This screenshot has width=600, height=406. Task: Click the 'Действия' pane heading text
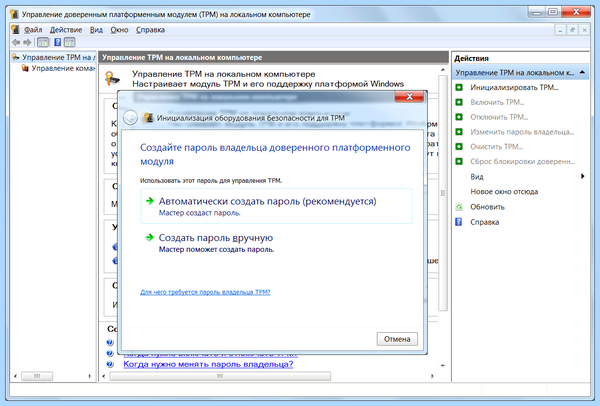pos(471,59)
